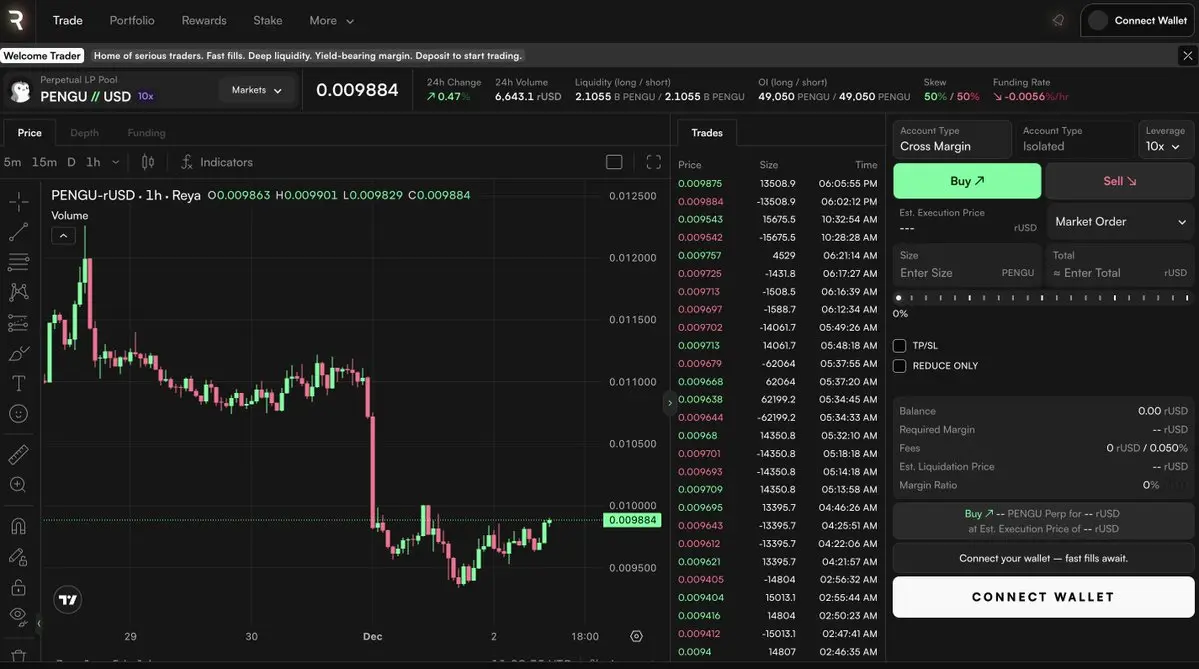Open the Markets dropdown
This screenshot has height=669, width=1199.
256,90
